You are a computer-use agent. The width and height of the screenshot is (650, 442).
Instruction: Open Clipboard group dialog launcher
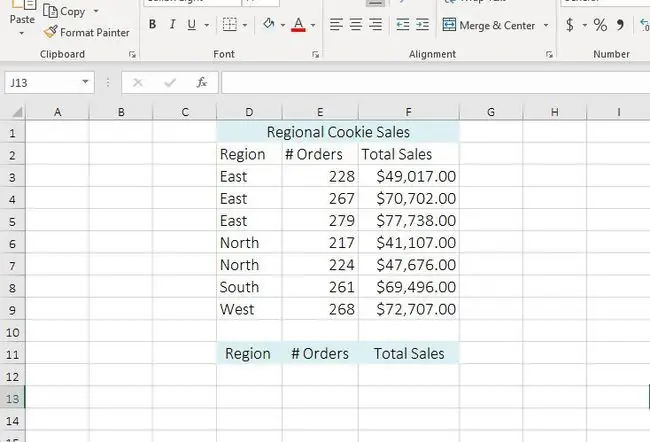[x=132, y=54]
